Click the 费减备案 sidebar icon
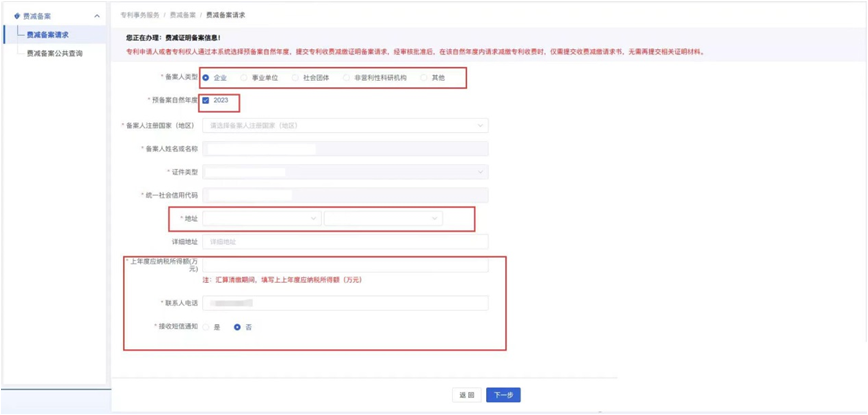868x415 pixels. pyautogui.click(x=17, y=16)
